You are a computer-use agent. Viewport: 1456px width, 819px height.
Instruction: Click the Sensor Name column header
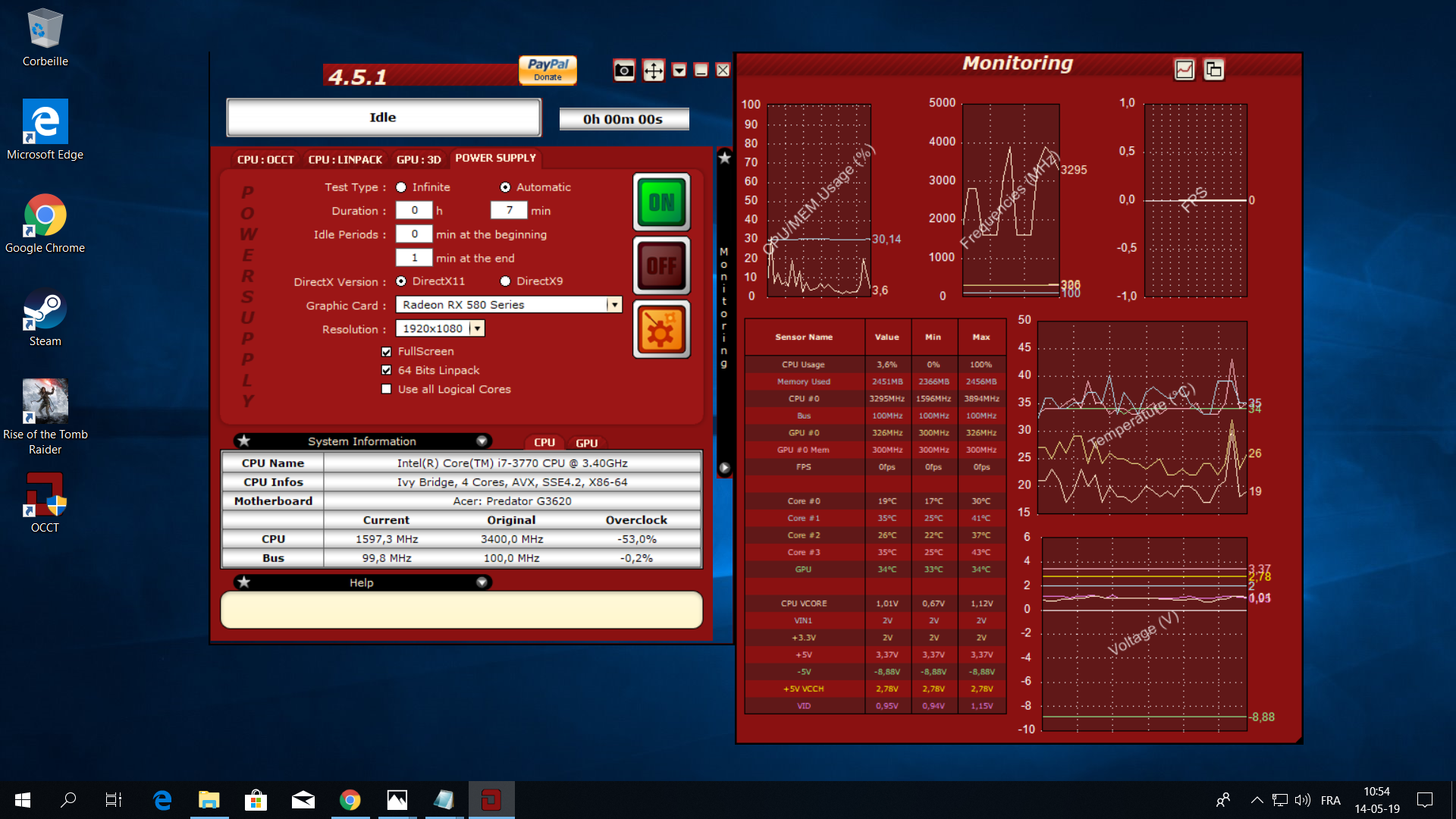(804, 337)
